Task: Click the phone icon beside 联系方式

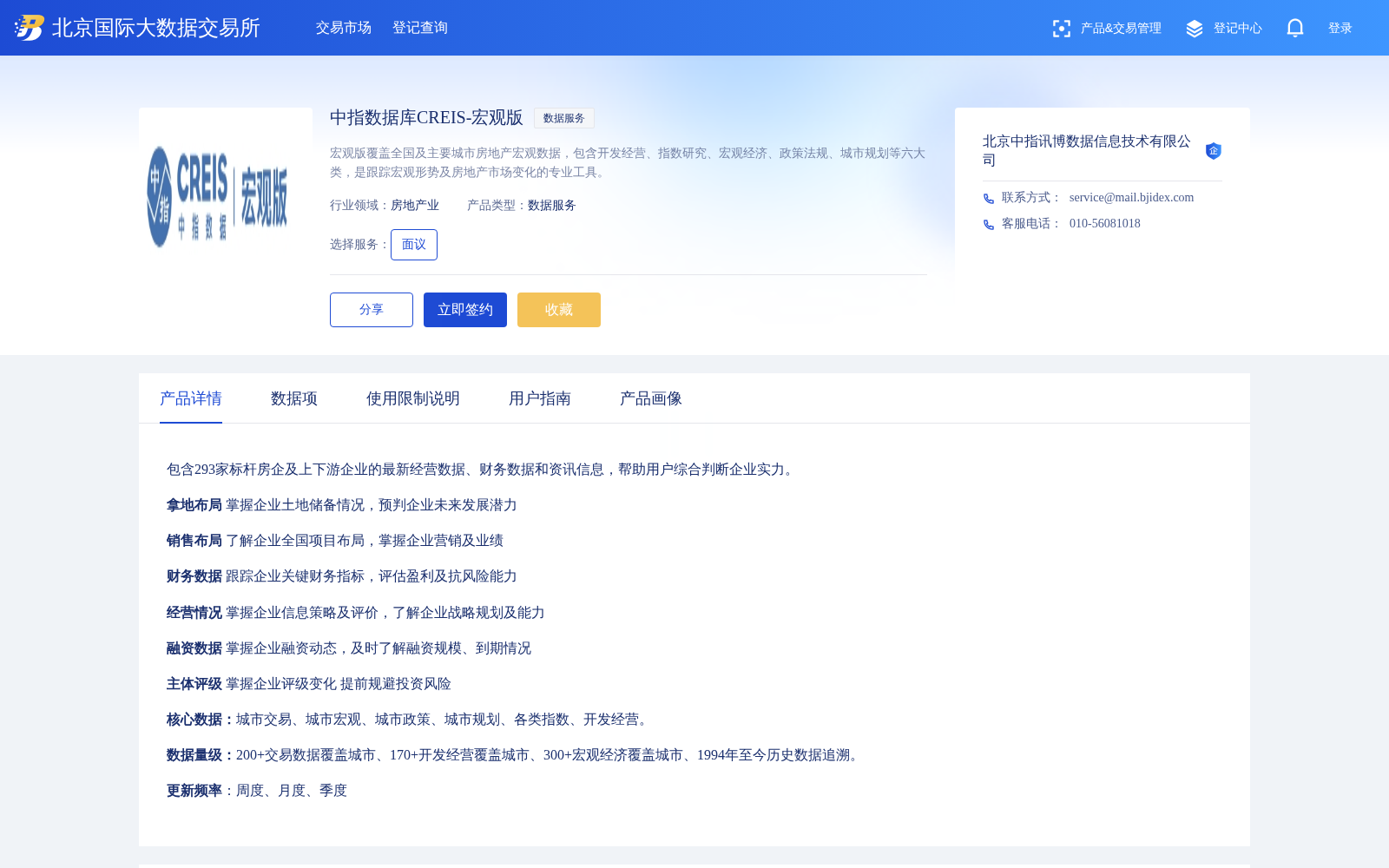Action: [x=989, y=199]
